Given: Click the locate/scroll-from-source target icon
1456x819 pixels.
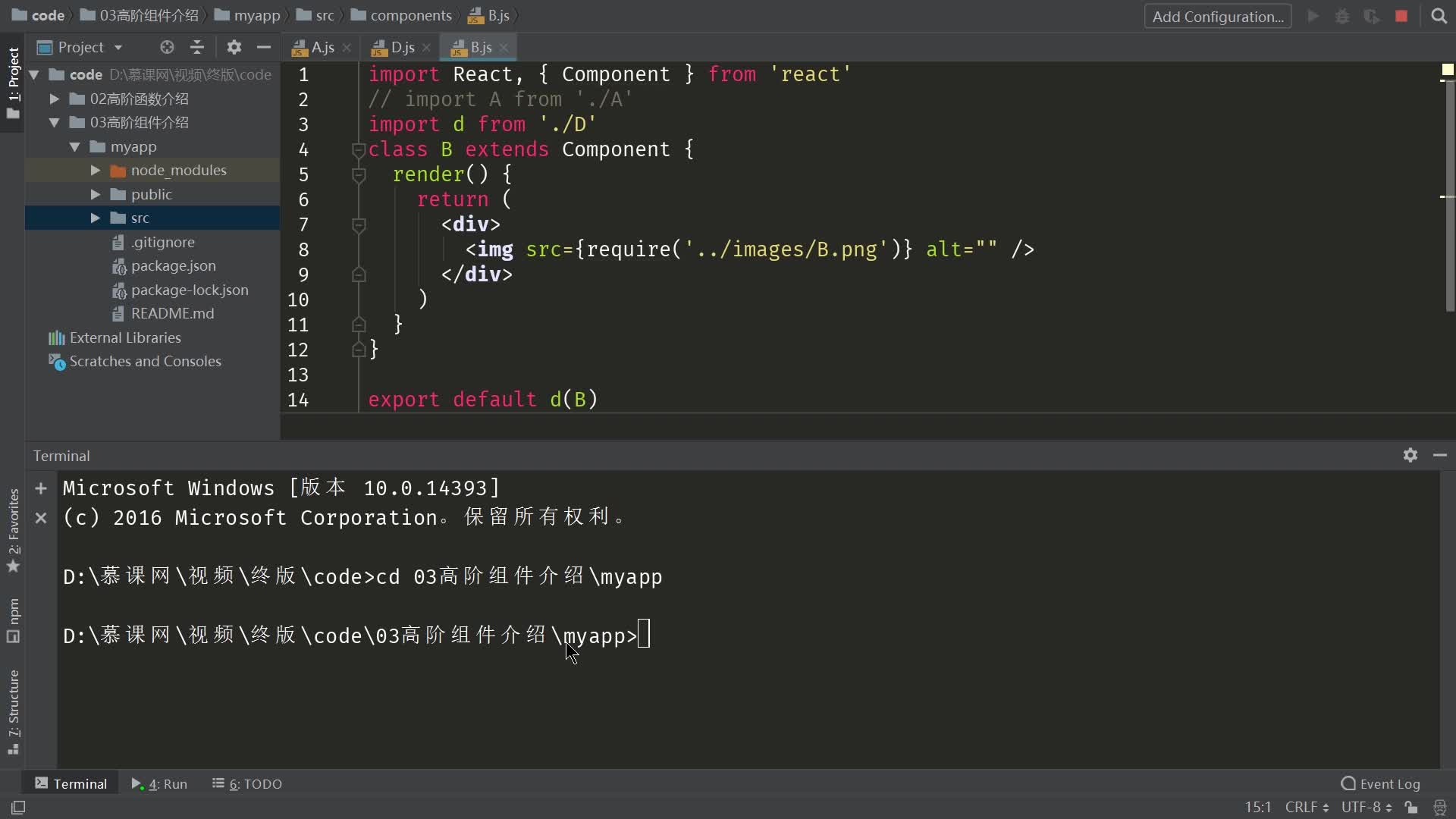Looking at the screenshot, I should pyautogui.click(x=167, y=47).
